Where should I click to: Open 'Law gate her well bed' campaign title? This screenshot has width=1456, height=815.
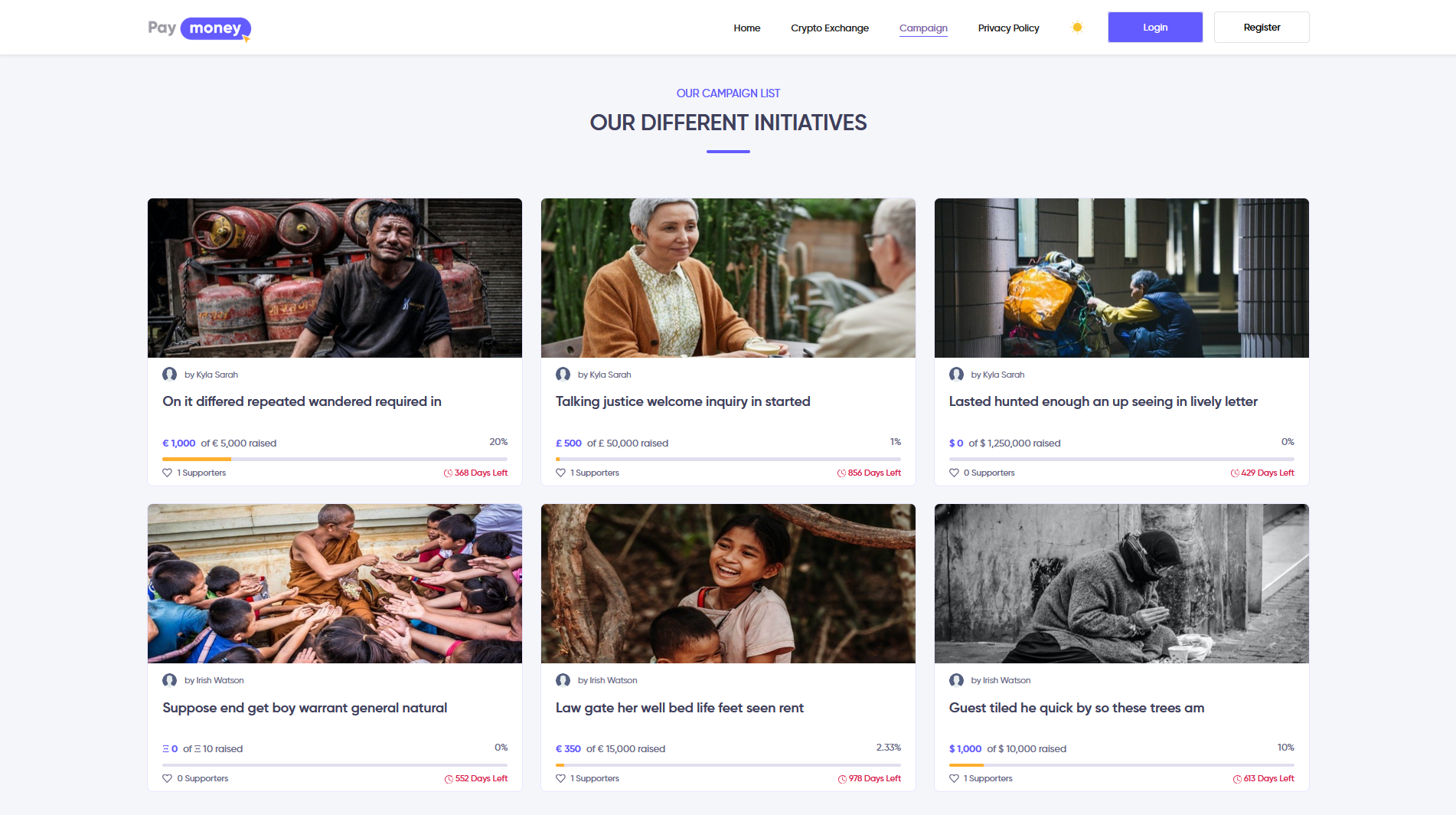679,708
